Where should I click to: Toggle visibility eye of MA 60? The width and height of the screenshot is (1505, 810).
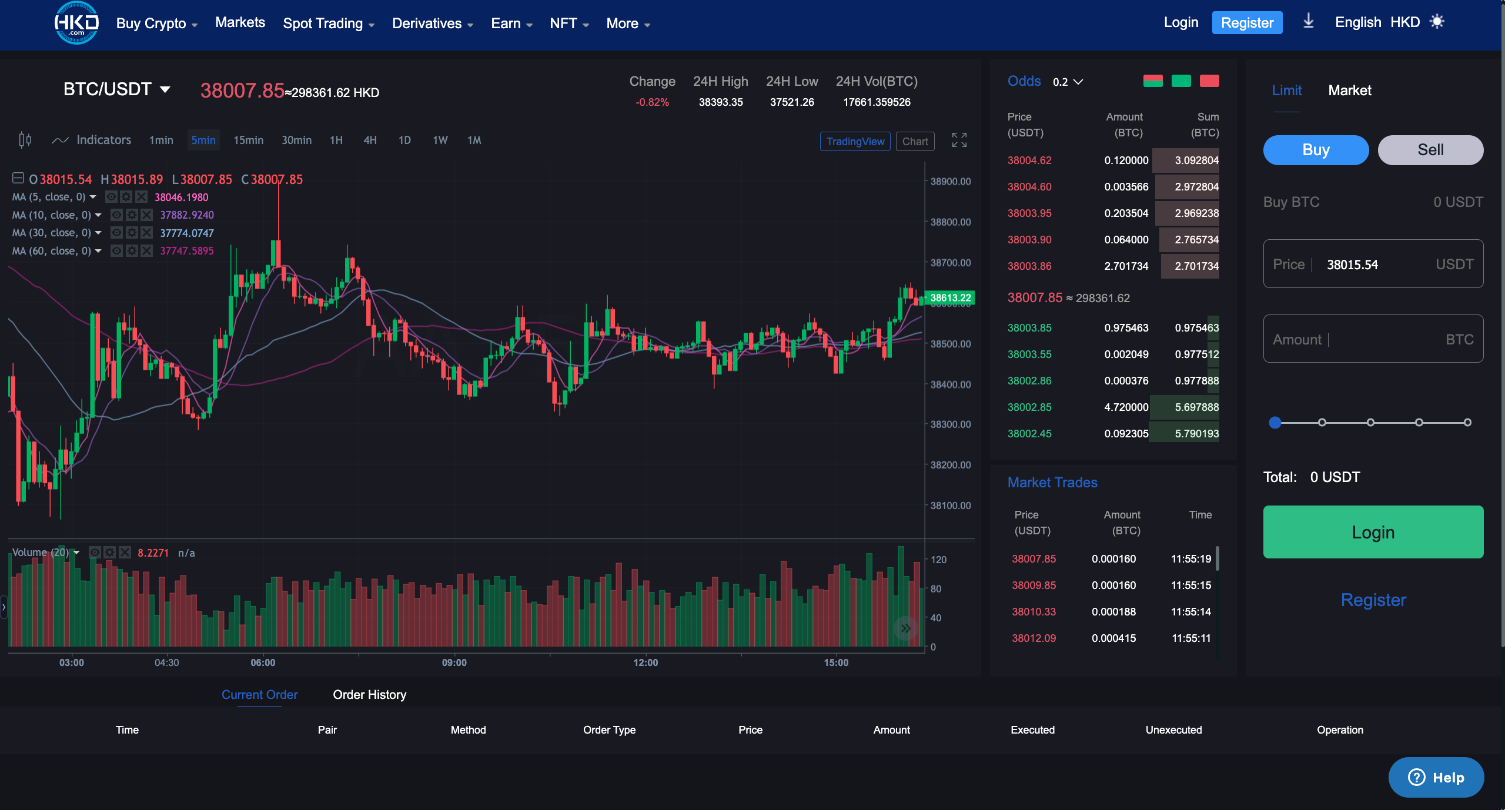(117, 251)
